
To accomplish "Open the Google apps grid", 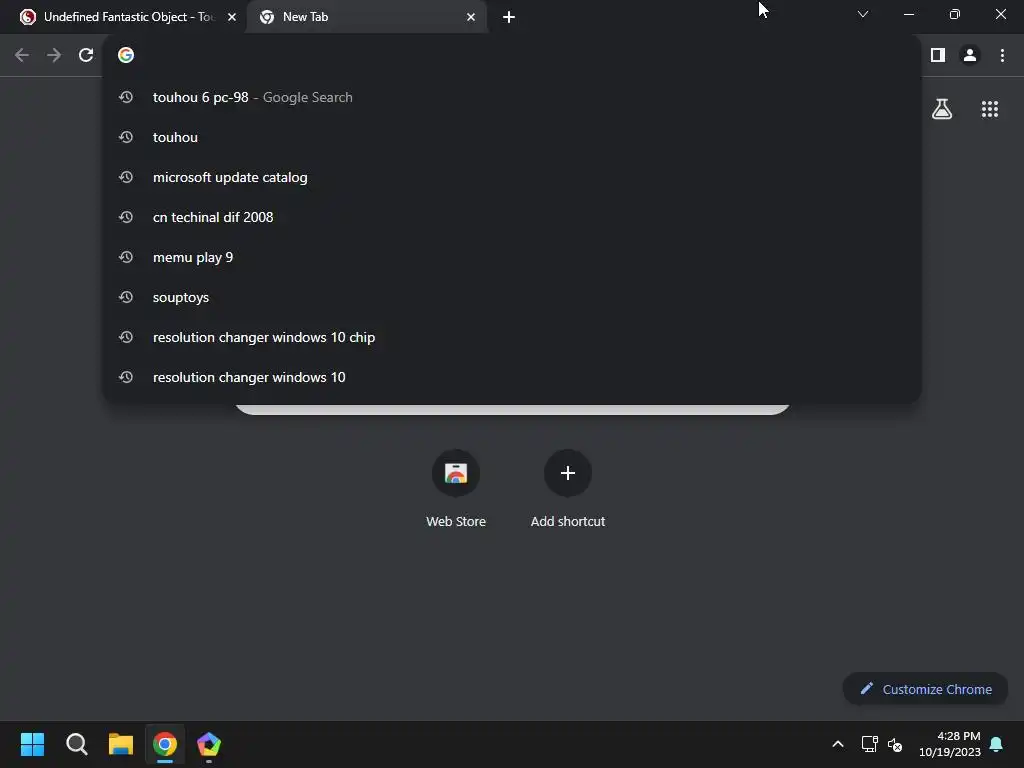I will point(990,109).
